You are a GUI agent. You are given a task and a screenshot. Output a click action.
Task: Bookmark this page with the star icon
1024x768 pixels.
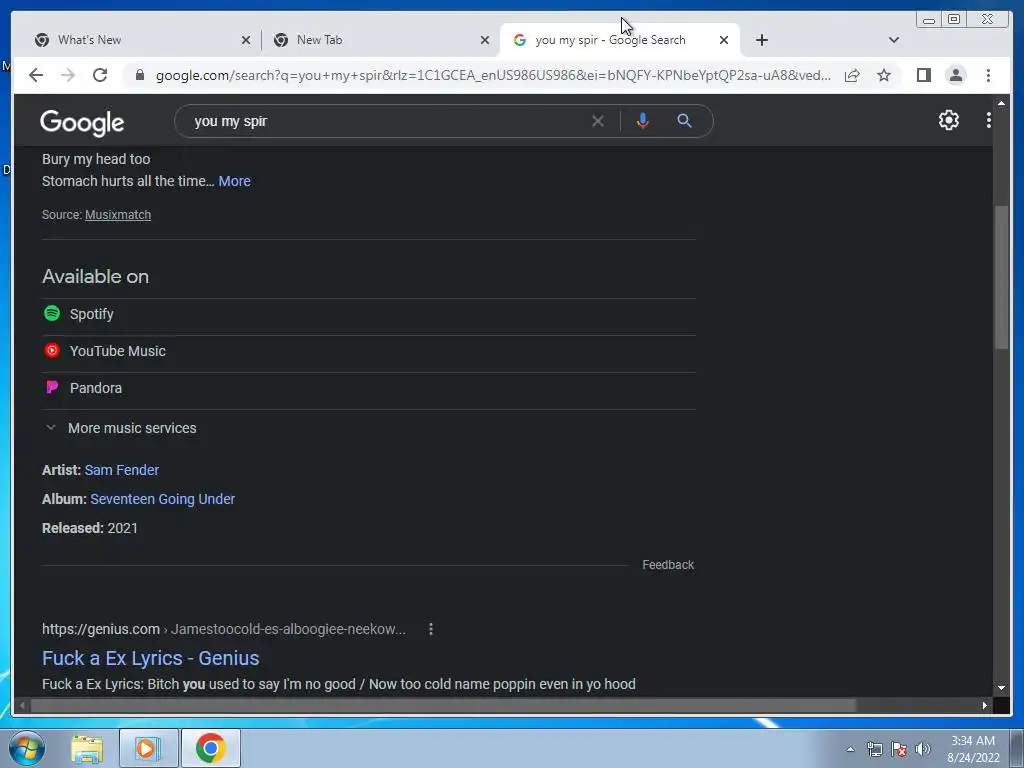pyautogui.click(x=884, y=75)
